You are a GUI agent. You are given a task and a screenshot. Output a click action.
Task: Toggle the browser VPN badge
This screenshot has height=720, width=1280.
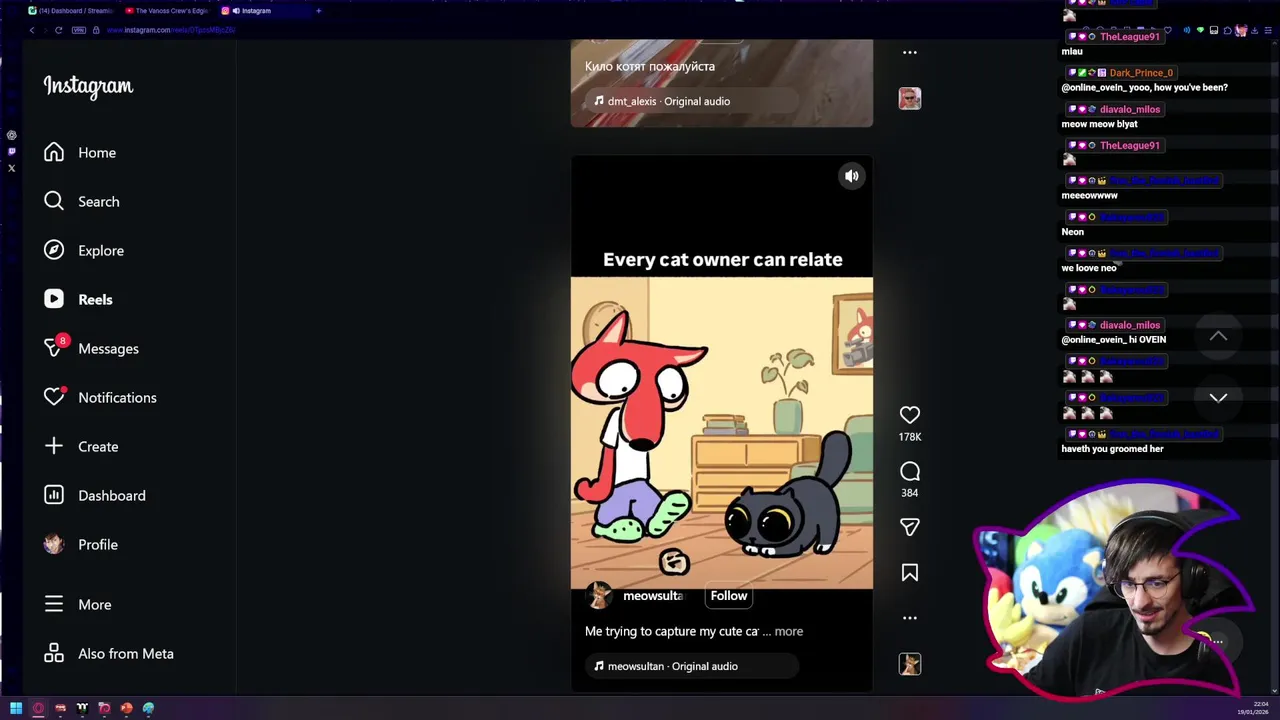click(79, 30)
